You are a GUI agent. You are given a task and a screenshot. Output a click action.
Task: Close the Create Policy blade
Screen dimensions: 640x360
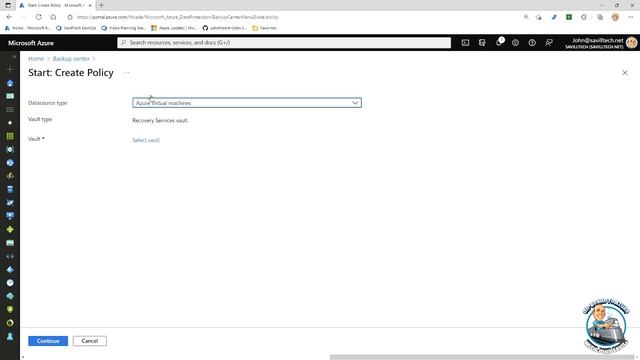(x=624, y=73)
